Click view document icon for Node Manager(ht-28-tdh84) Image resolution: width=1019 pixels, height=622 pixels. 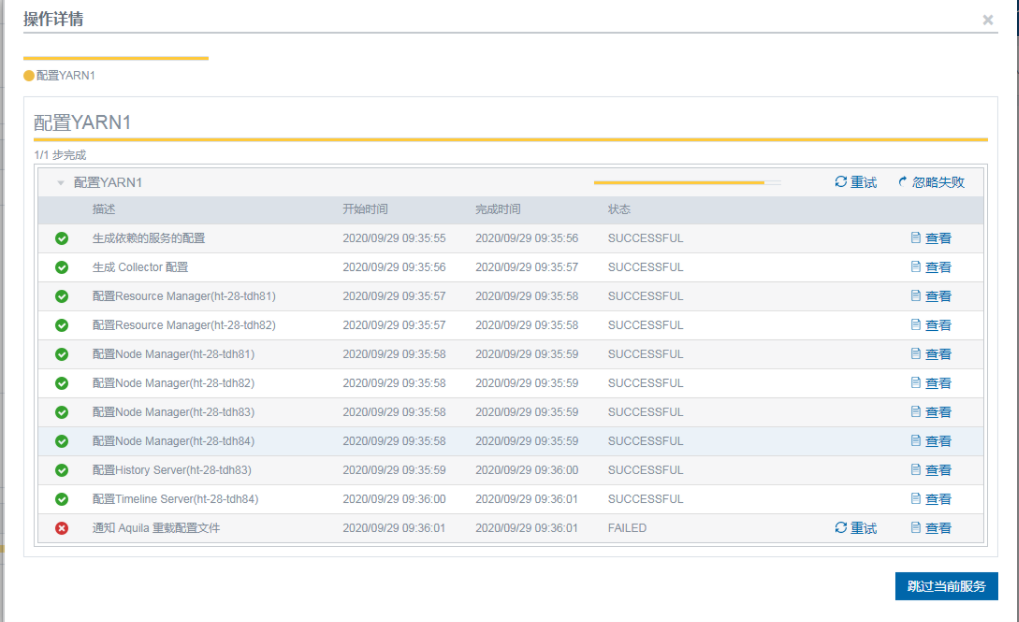coord(915,441)
